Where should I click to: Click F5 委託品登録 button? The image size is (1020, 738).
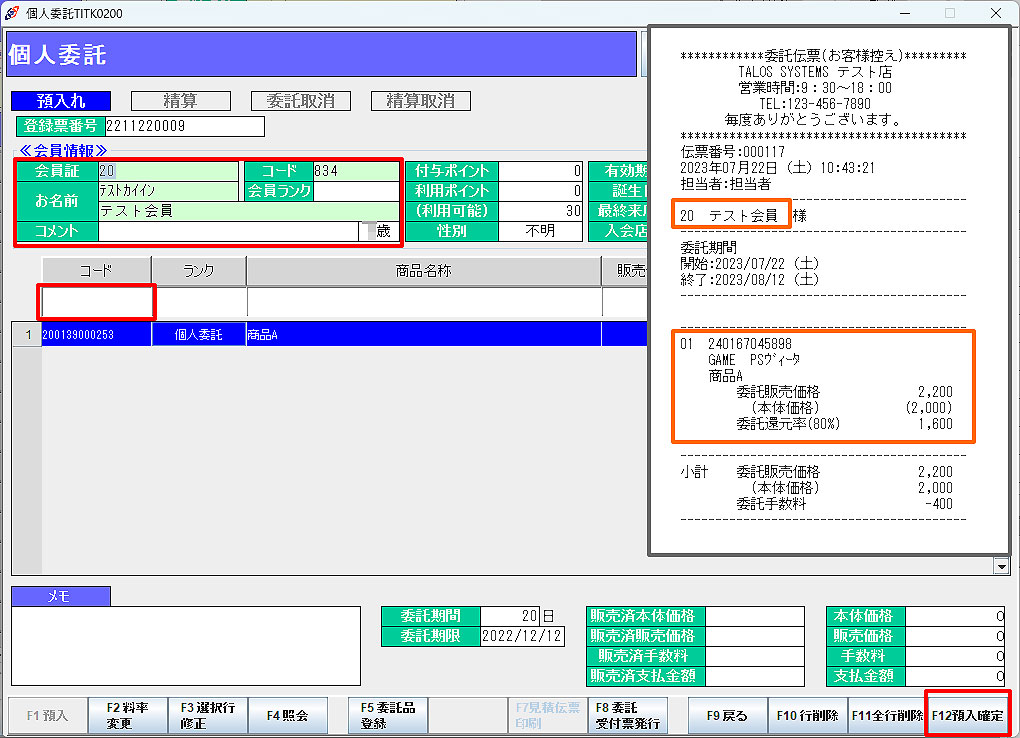pyautogui.click(x=387, y=716)
